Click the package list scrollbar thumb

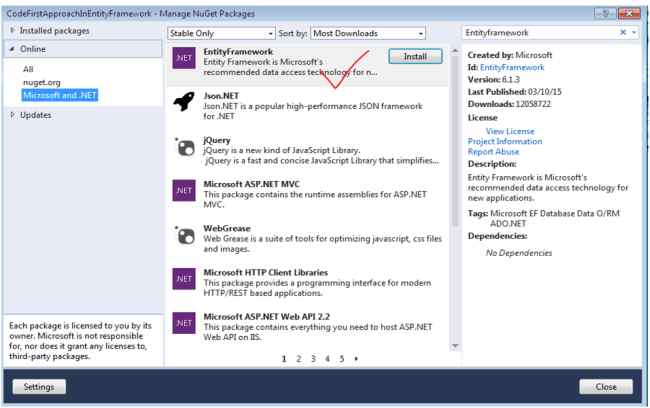coord(455,141)
